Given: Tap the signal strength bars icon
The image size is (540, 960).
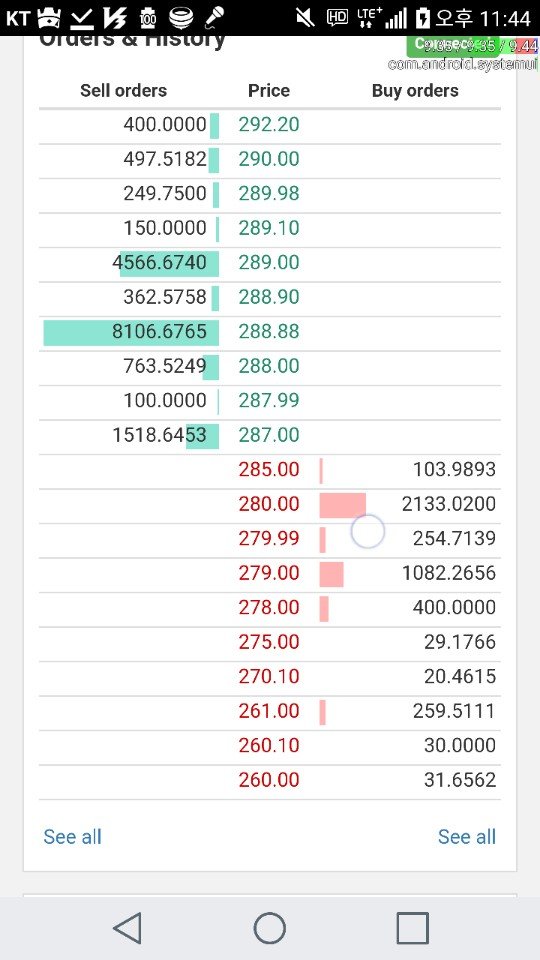Looking at the screenshot, I should click(397, 18).
